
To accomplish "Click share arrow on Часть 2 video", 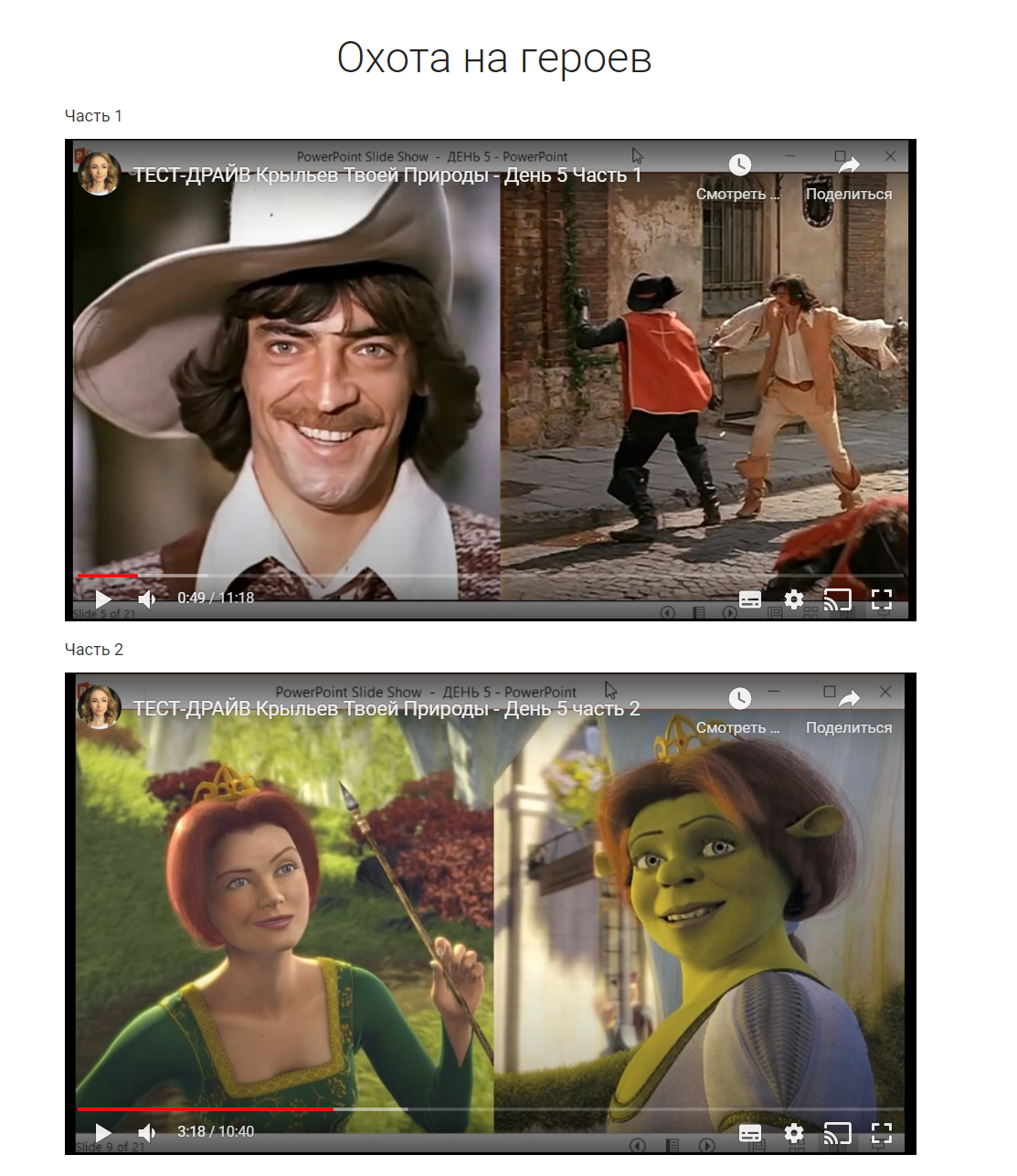I will (x=849, y=698).
